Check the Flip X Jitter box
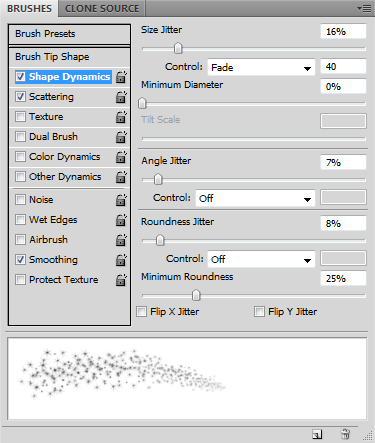The height and width of the screenshot is (443, 375). tap(142, 312)
